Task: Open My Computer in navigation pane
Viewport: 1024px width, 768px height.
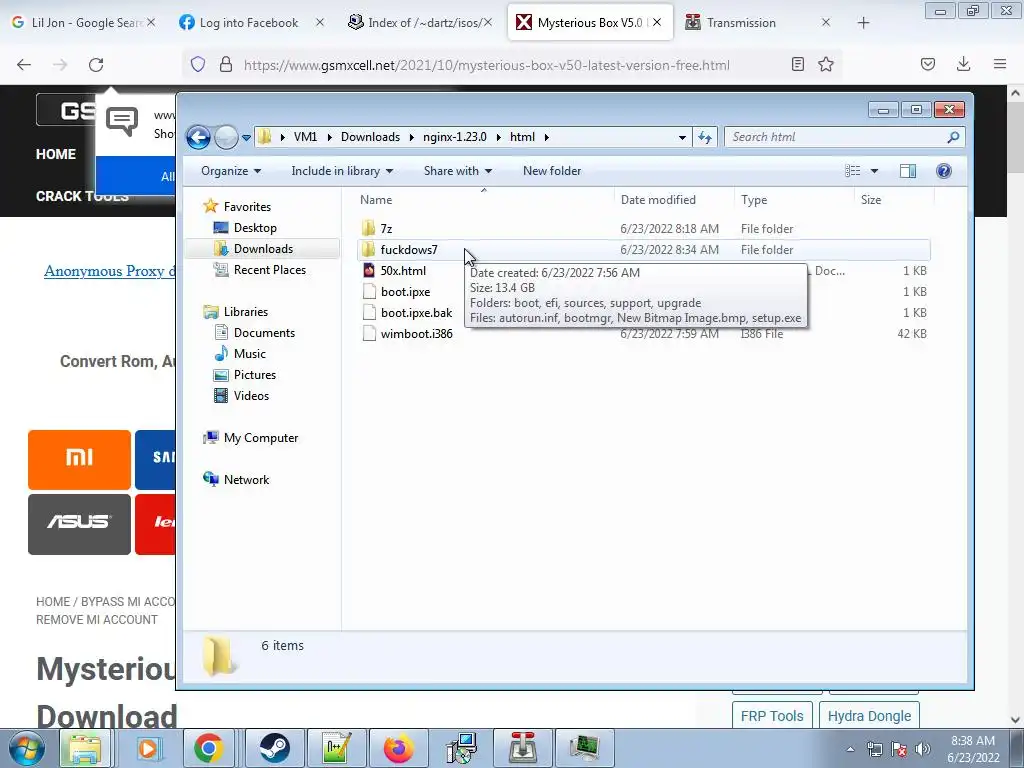Action: 261,438
